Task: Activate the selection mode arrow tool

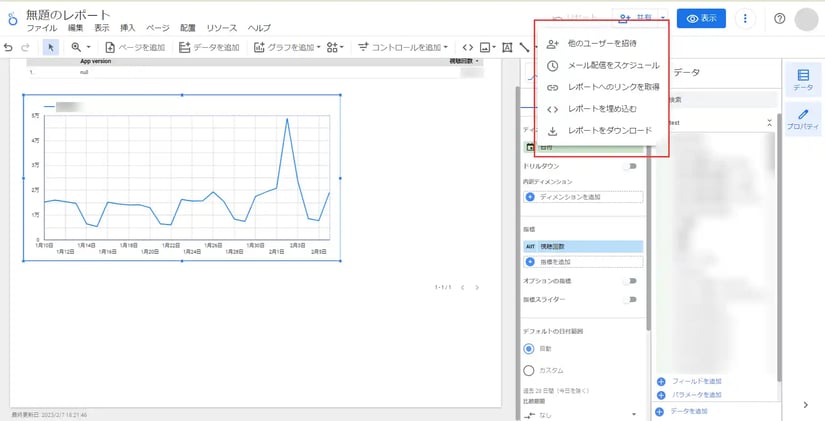Action: (51, 47)
